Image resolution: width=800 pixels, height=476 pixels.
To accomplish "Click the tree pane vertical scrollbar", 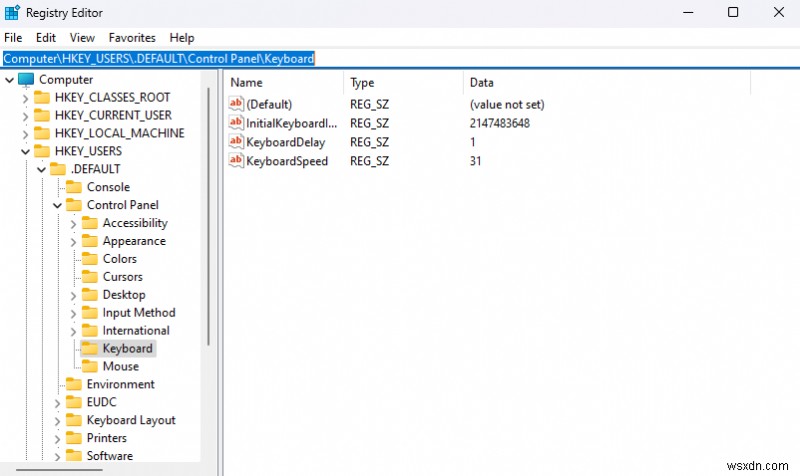I will (208, 217).
